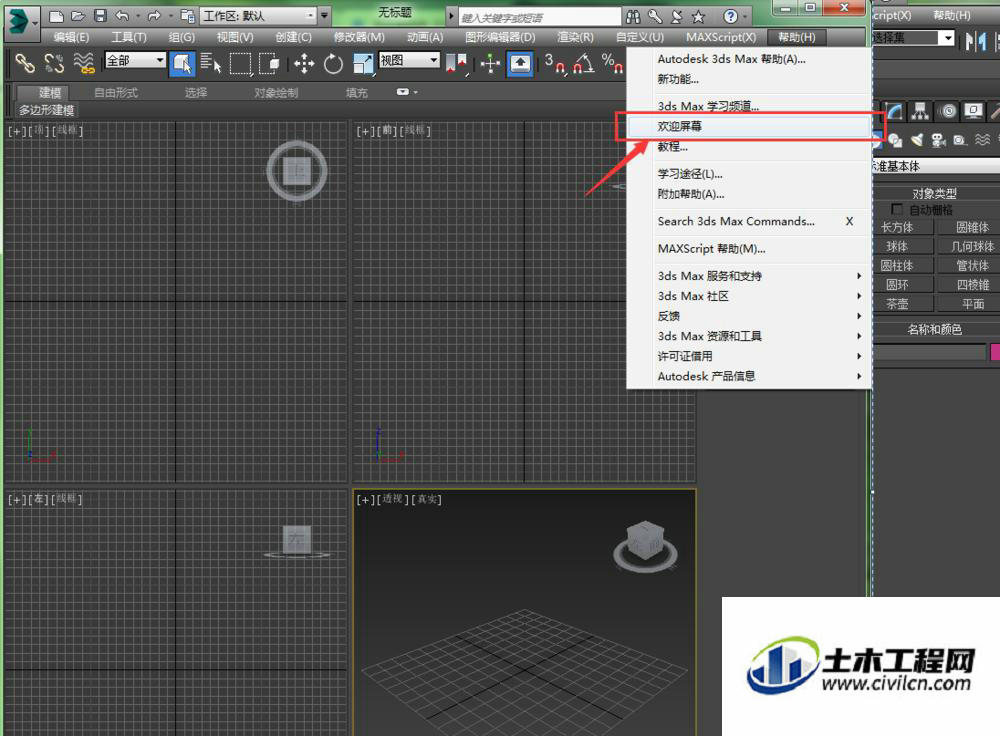The height and width of the screenshot is (736, 1000).
Task: Click the Select and Manipulate icon
Action: [490, 64]
